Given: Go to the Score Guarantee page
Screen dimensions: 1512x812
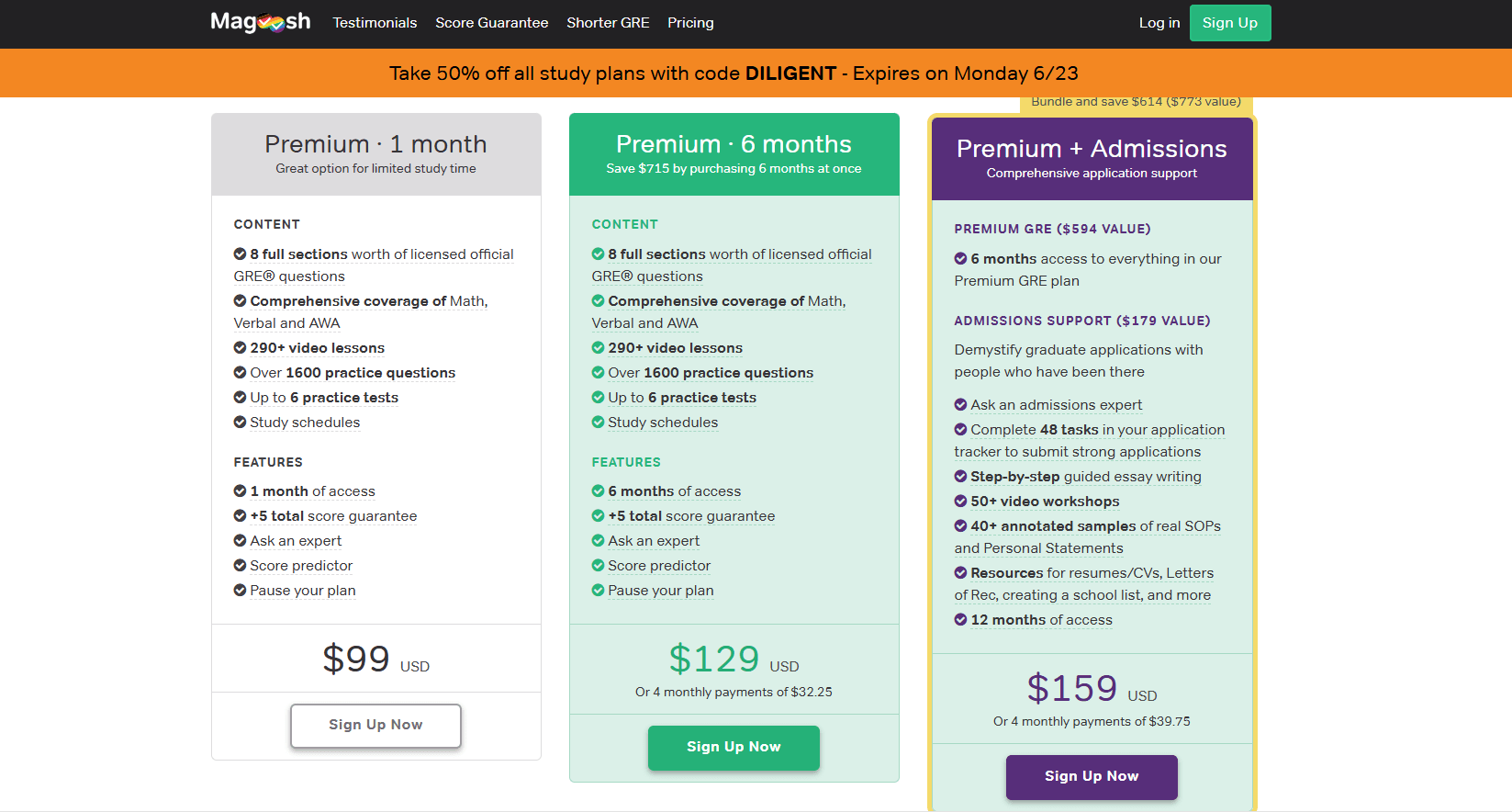Looking at the screenshot, I should (x=491, y=23).
